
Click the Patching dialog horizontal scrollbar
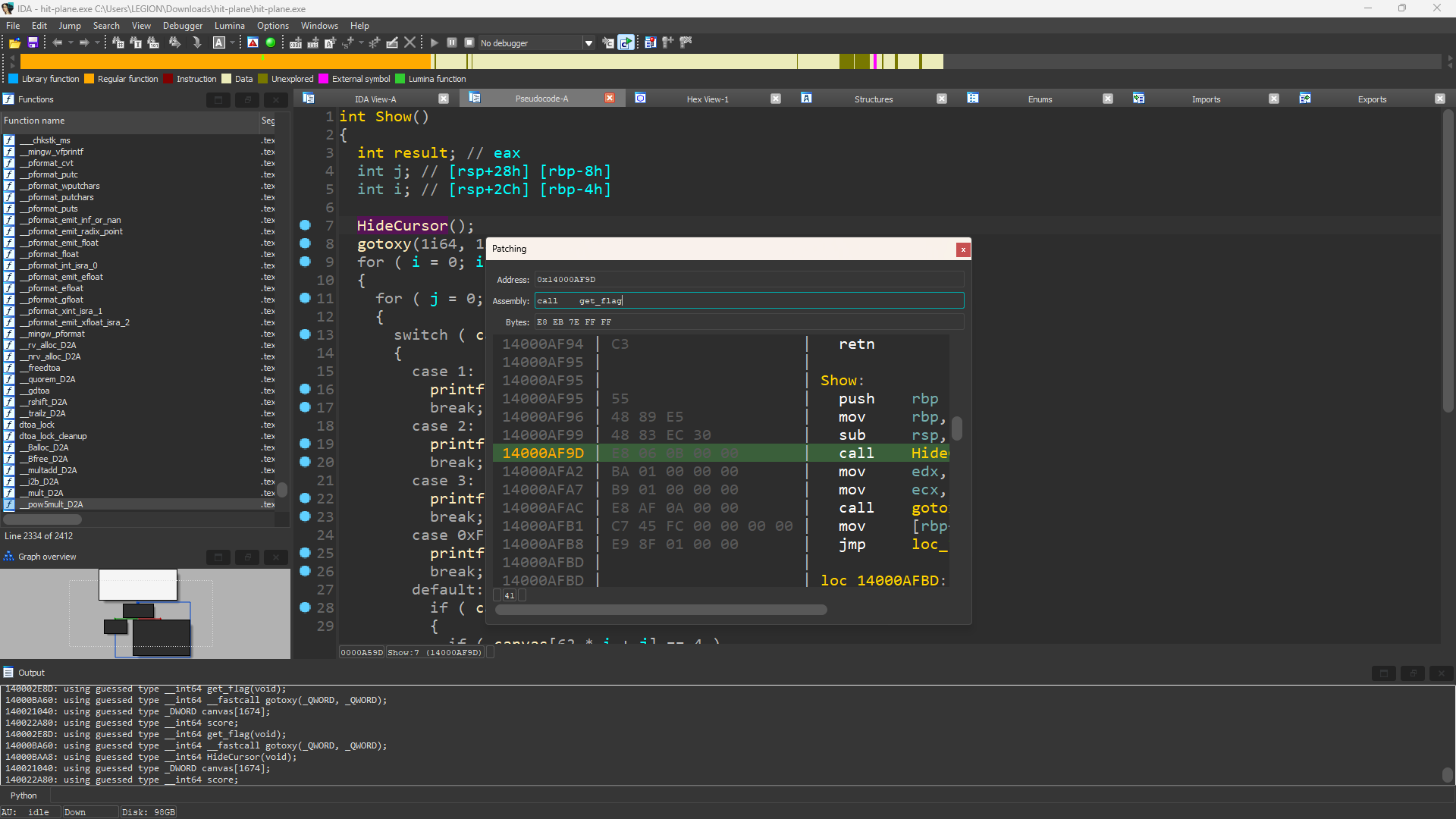pyautogui.click(x=661, y=610)
